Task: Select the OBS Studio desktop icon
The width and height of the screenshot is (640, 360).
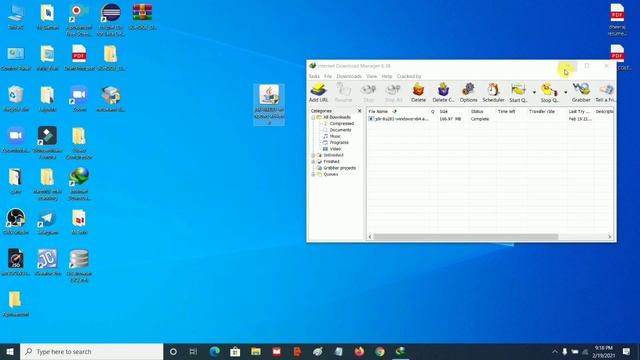Action: point(16,222)
